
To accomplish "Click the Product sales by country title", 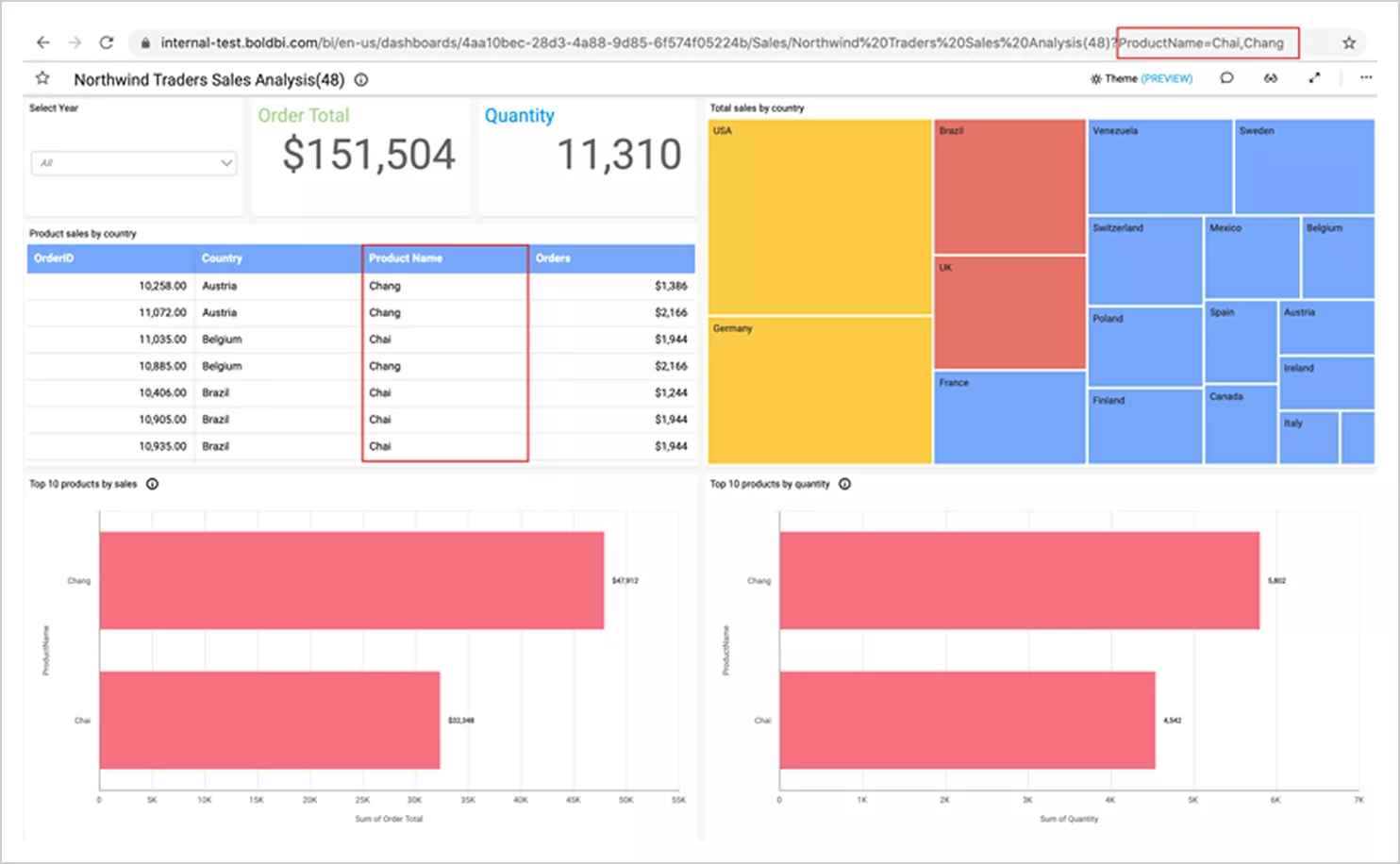I will pyautogui.click(x=82, y=234).
